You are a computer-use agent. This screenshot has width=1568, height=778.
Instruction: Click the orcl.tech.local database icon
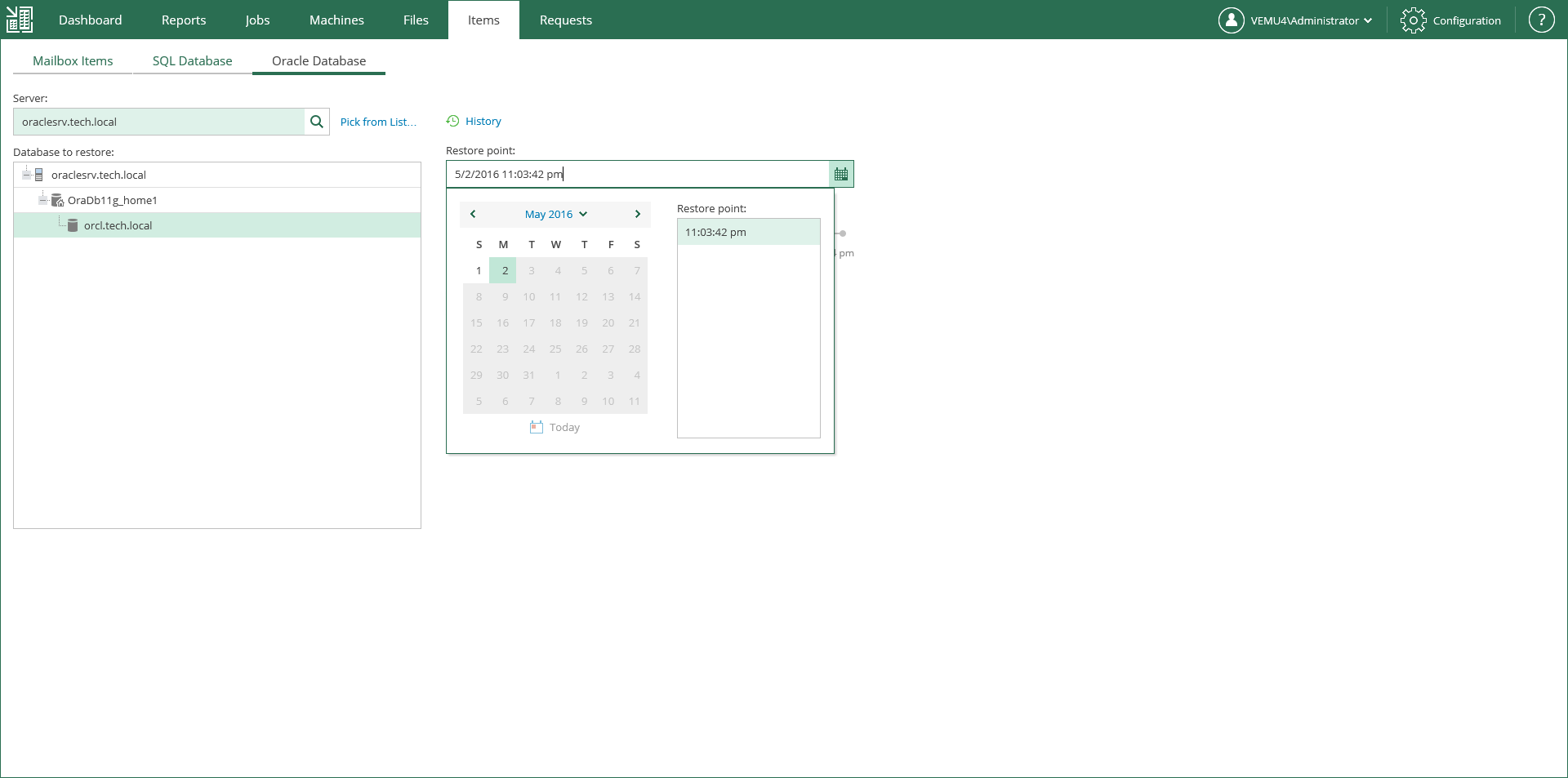click(73, 225)
